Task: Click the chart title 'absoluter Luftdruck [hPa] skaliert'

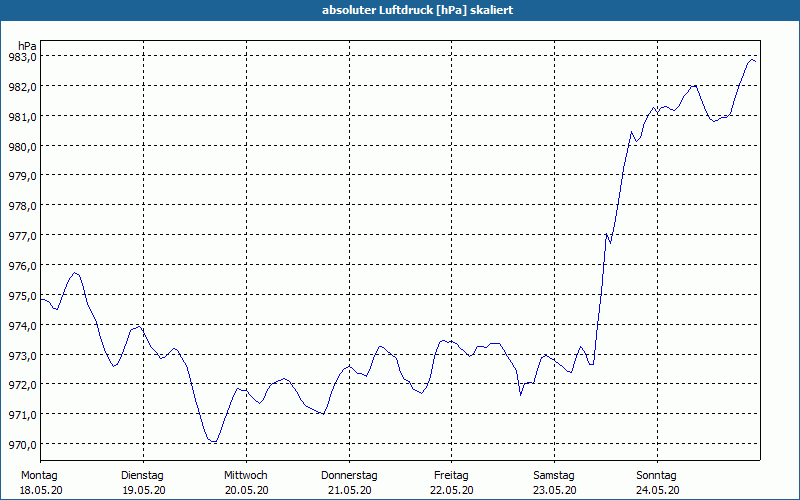Action: [x=417, y=10]
